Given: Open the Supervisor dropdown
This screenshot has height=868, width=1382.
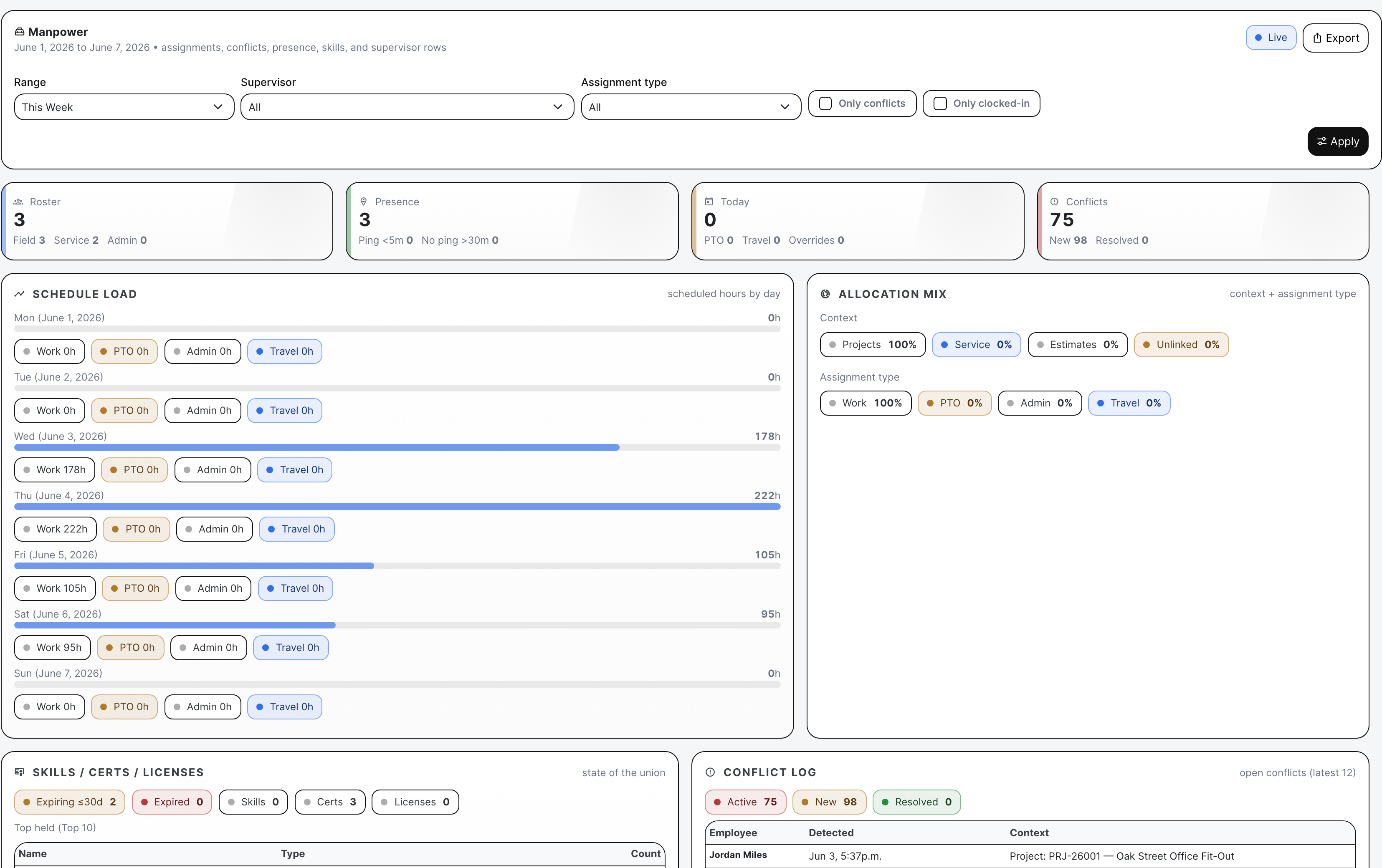Looking at the screenshot, I should [407, 107].
